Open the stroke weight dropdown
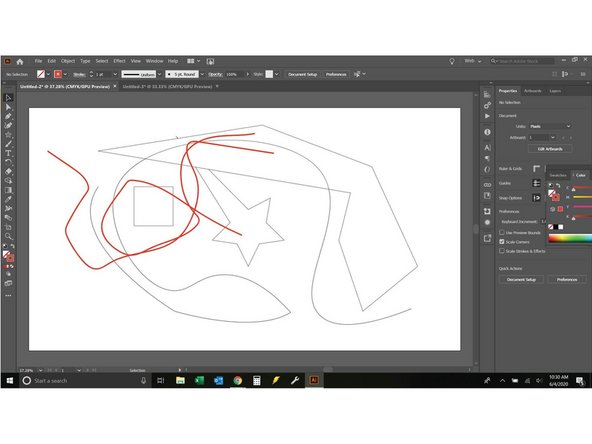This screenshot has height=444, width=592. [x=115, y=74]
